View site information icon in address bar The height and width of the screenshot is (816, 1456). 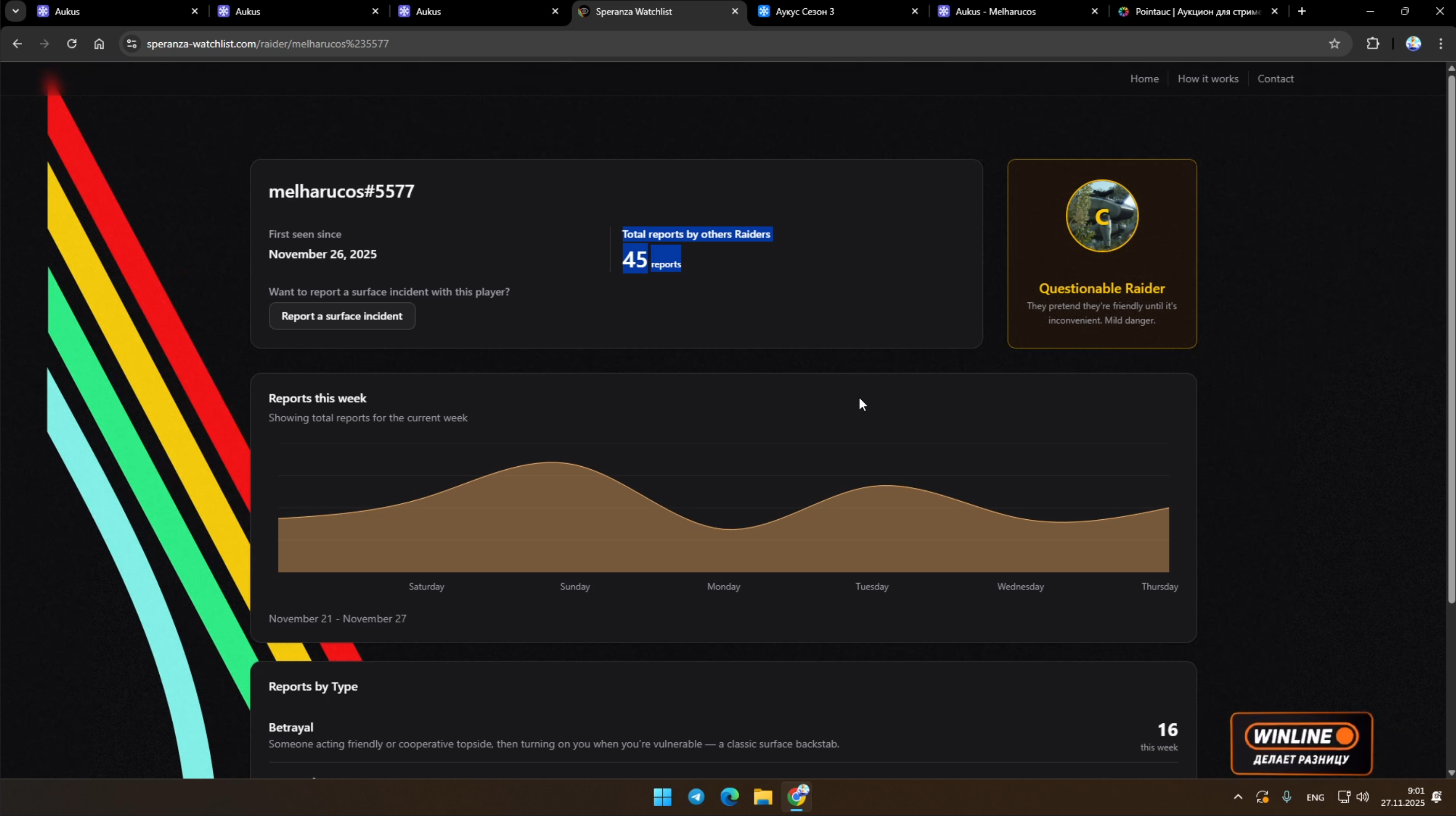(x=132, y=43)
